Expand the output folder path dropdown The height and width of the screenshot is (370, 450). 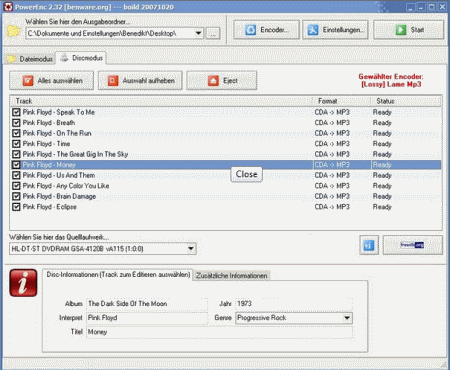point(198,33)
